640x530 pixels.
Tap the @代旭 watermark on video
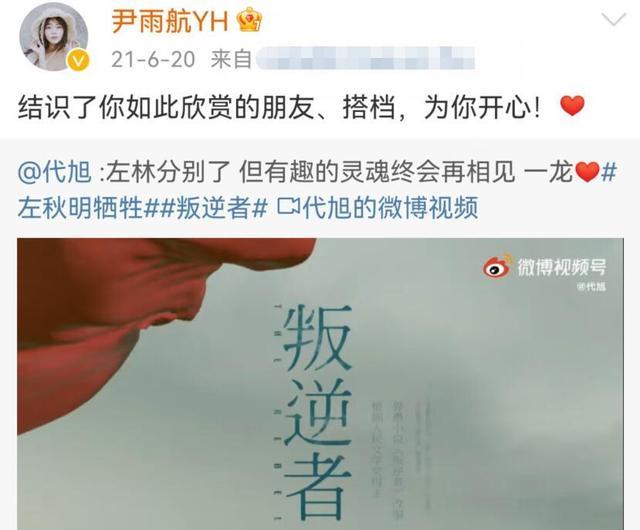point(591,287)
